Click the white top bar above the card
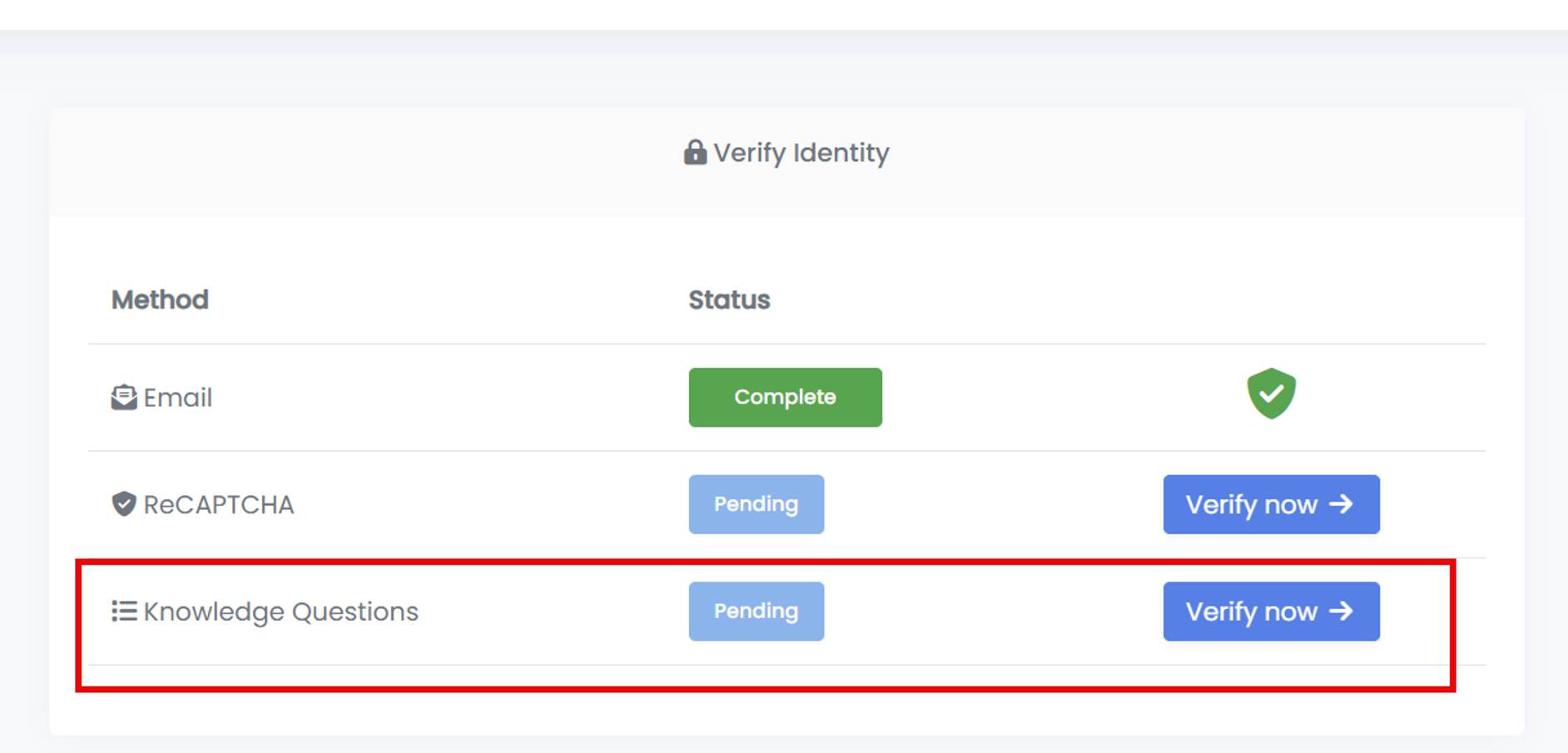Image resolution: width=1568 pixels, height=753 pixels. click(x=782, y=14)
